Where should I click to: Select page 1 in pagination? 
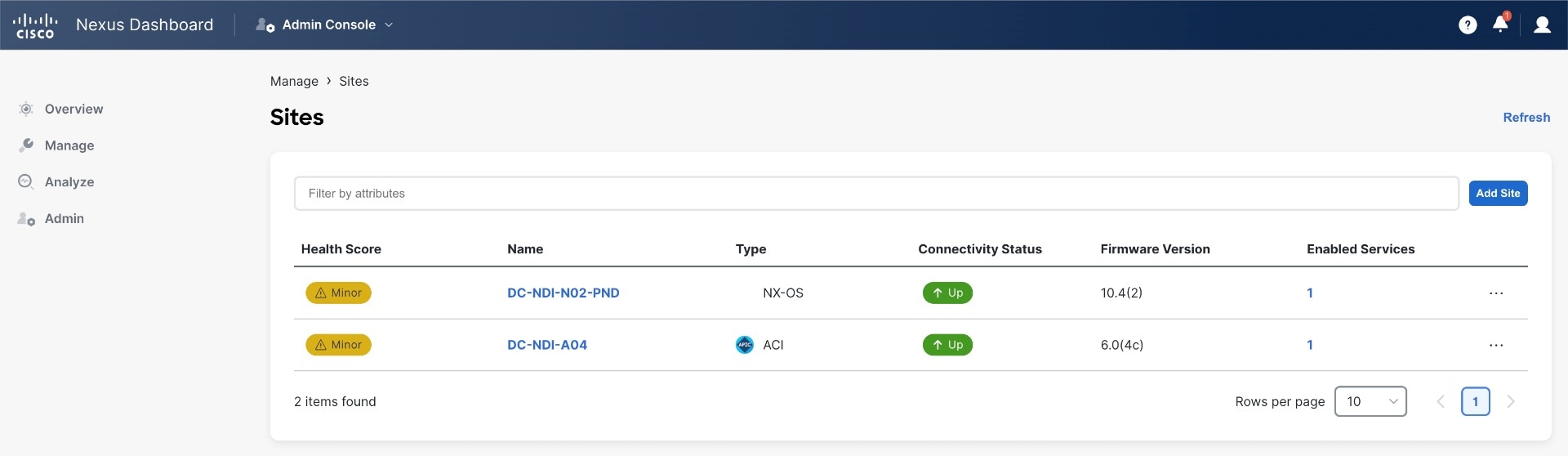[1475, 401]
